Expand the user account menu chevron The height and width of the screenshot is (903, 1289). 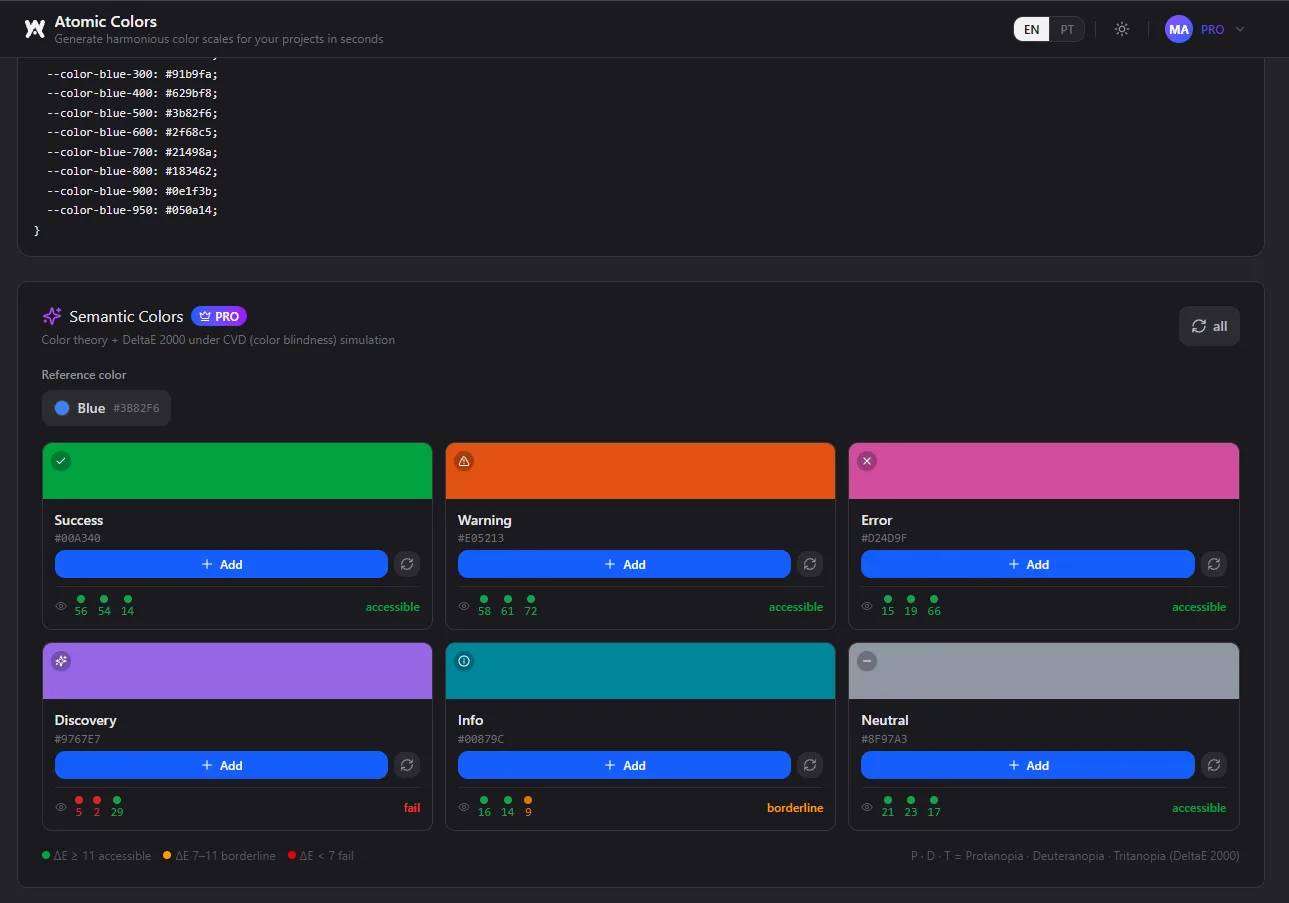[1240, 29]
